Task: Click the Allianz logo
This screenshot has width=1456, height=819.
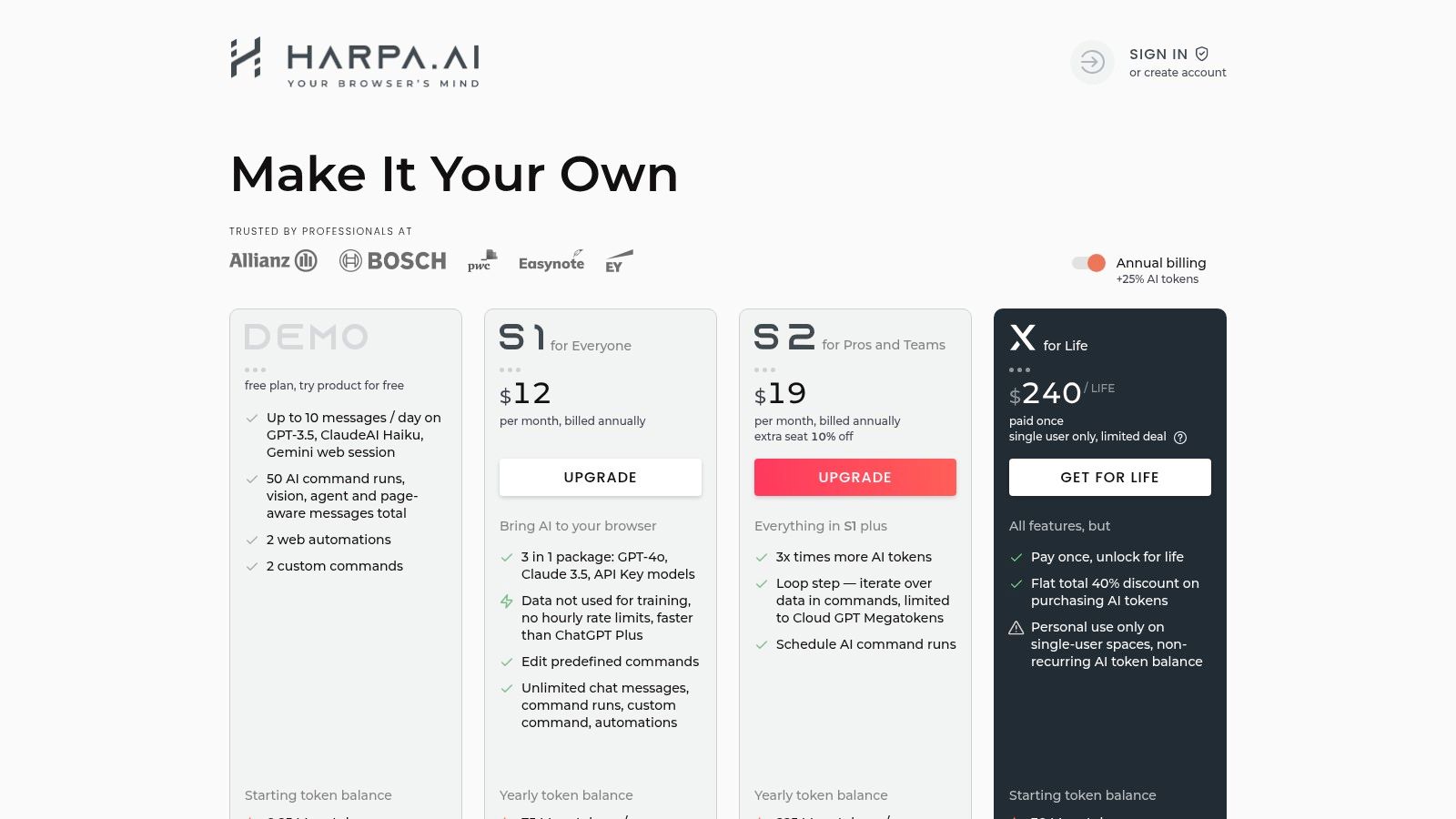Action: tap(273, 261)
